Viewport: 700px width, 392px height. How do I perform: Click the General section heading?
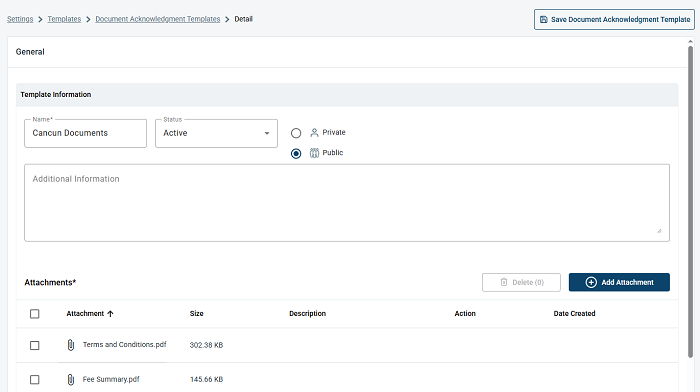(x=30, y=52)
